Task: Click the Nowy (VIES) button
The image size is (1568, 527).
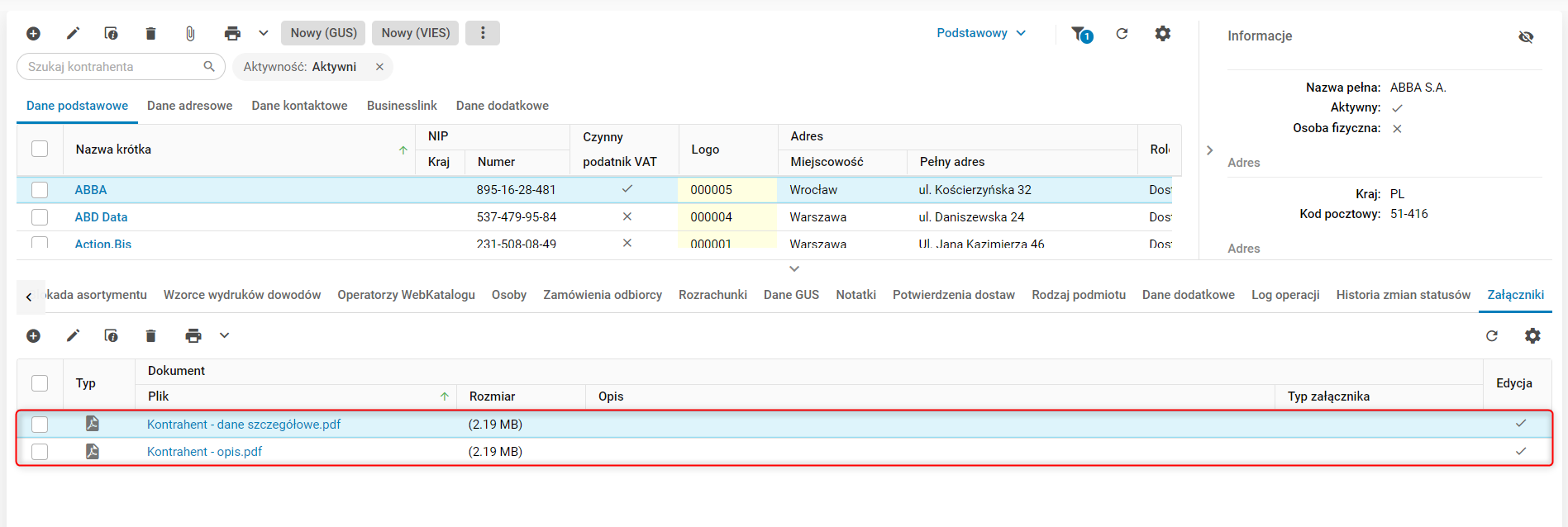Action: click(415, 33)
